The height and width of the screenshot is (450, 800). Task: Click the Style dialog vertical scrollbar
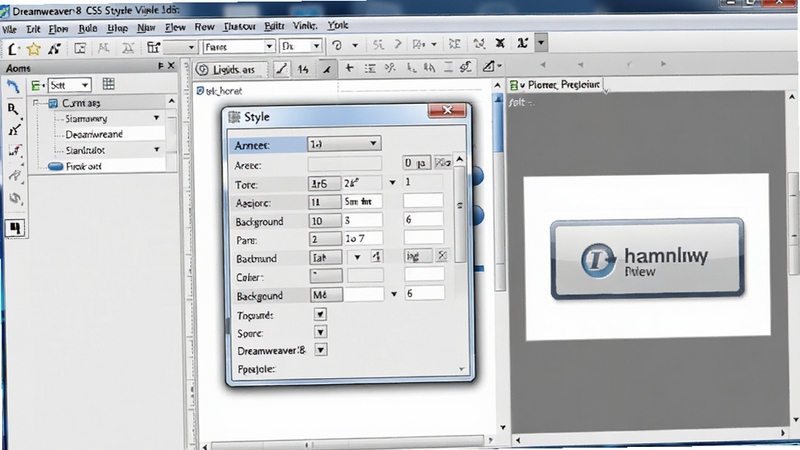[x=459, y=214]
